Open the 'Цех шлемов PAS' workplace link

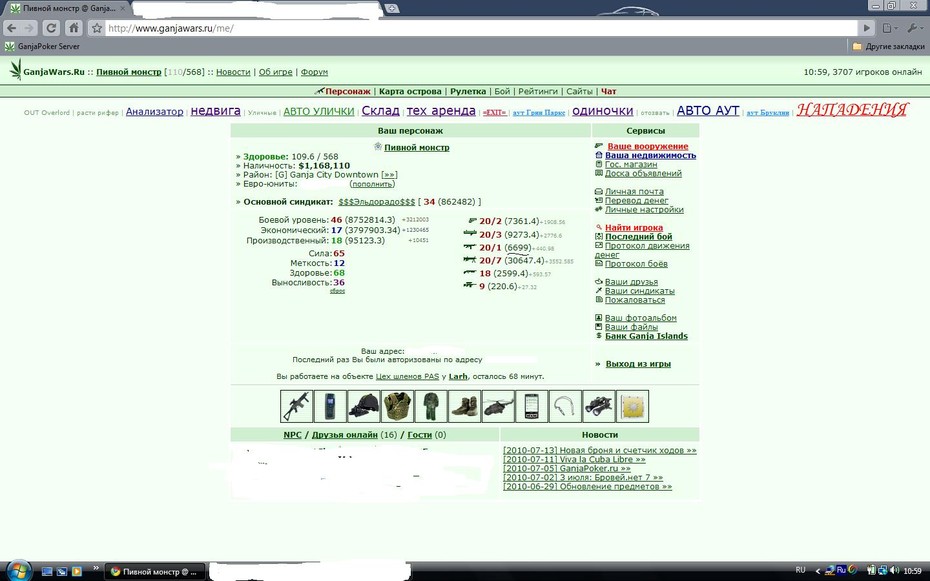click(x=407, y=376)
